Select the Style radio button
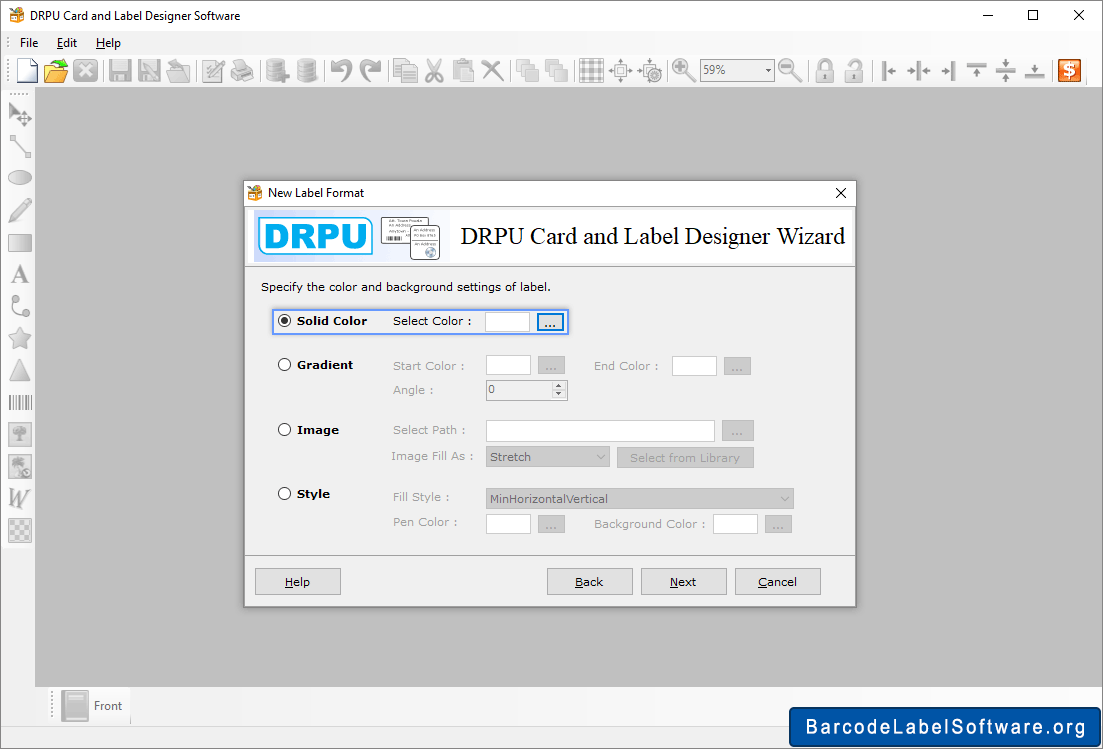Screen dimensions: 1103x749 point(284,494)
